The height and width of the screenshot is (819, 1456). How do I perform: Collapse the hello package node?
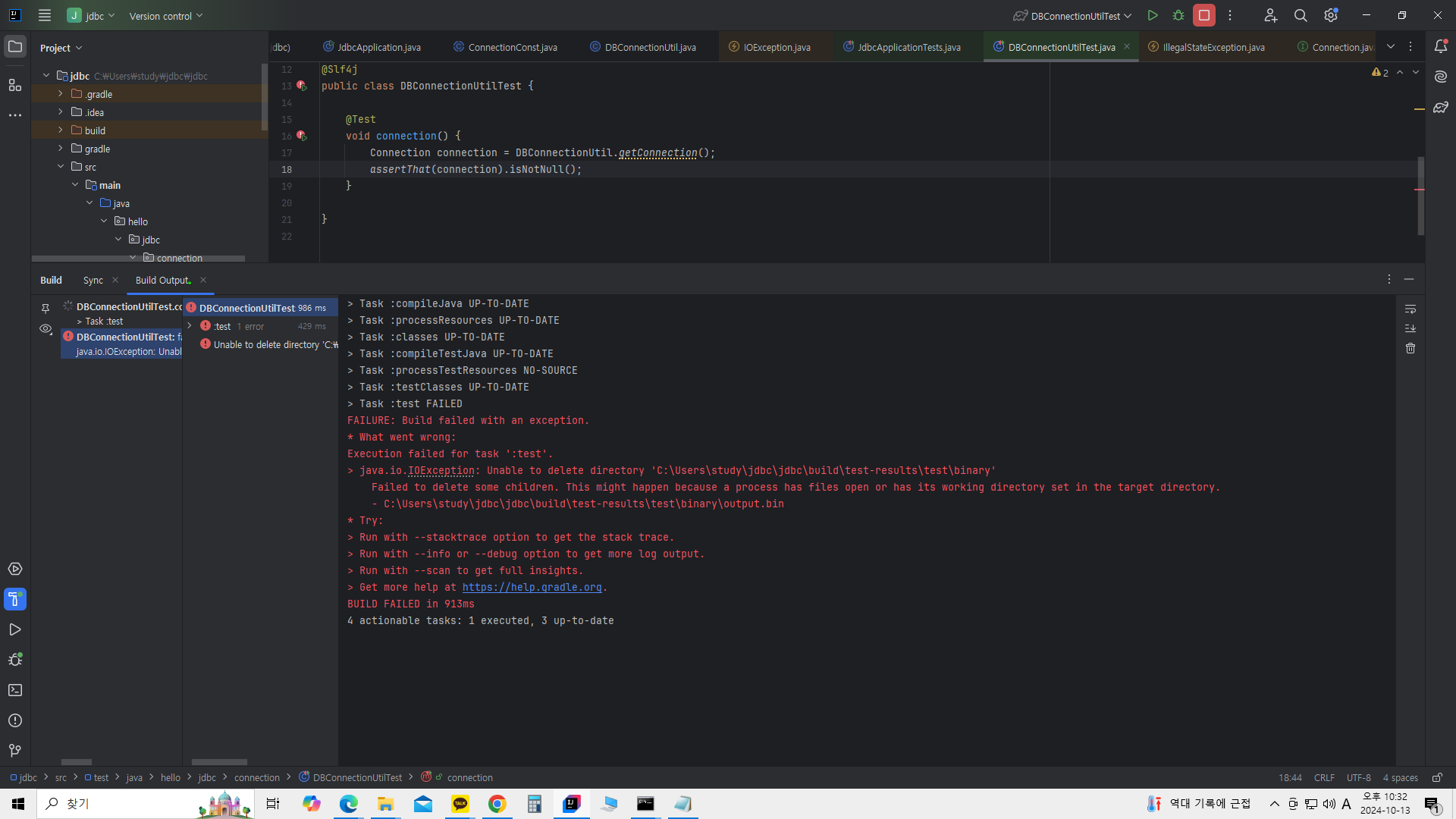[x=104, y=221]
